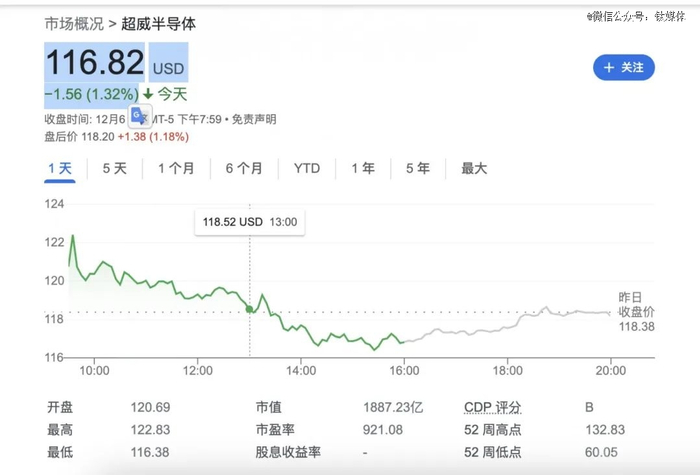
Task: Click the 118.52 USD chart tooltip
Action: [x=250, y=222]
